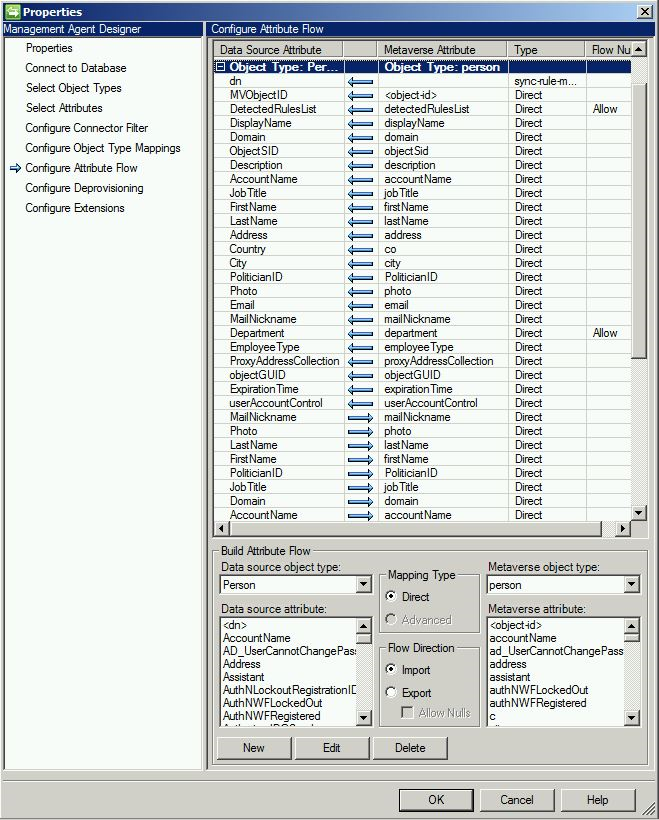Click import arrow on Department row

360,334
